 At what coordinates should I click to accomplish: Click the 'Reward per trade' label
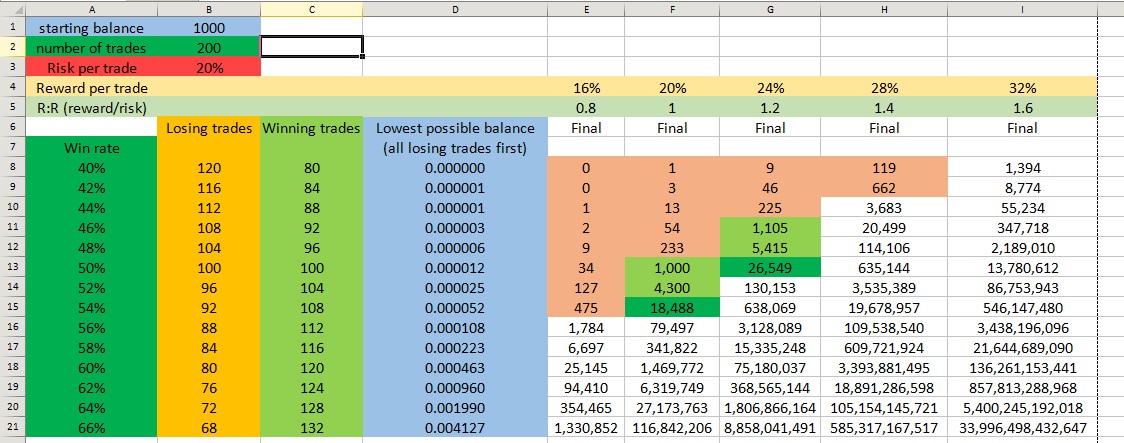[x=92, y=88]
